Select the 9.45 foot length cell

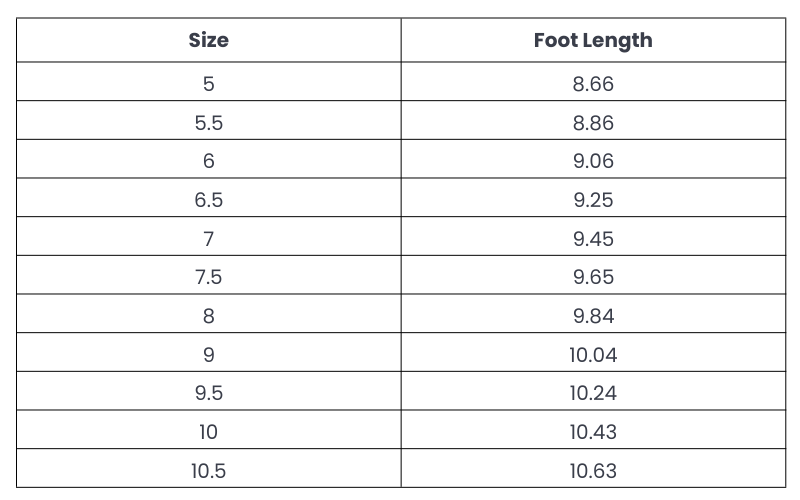(x=593, y=239)
